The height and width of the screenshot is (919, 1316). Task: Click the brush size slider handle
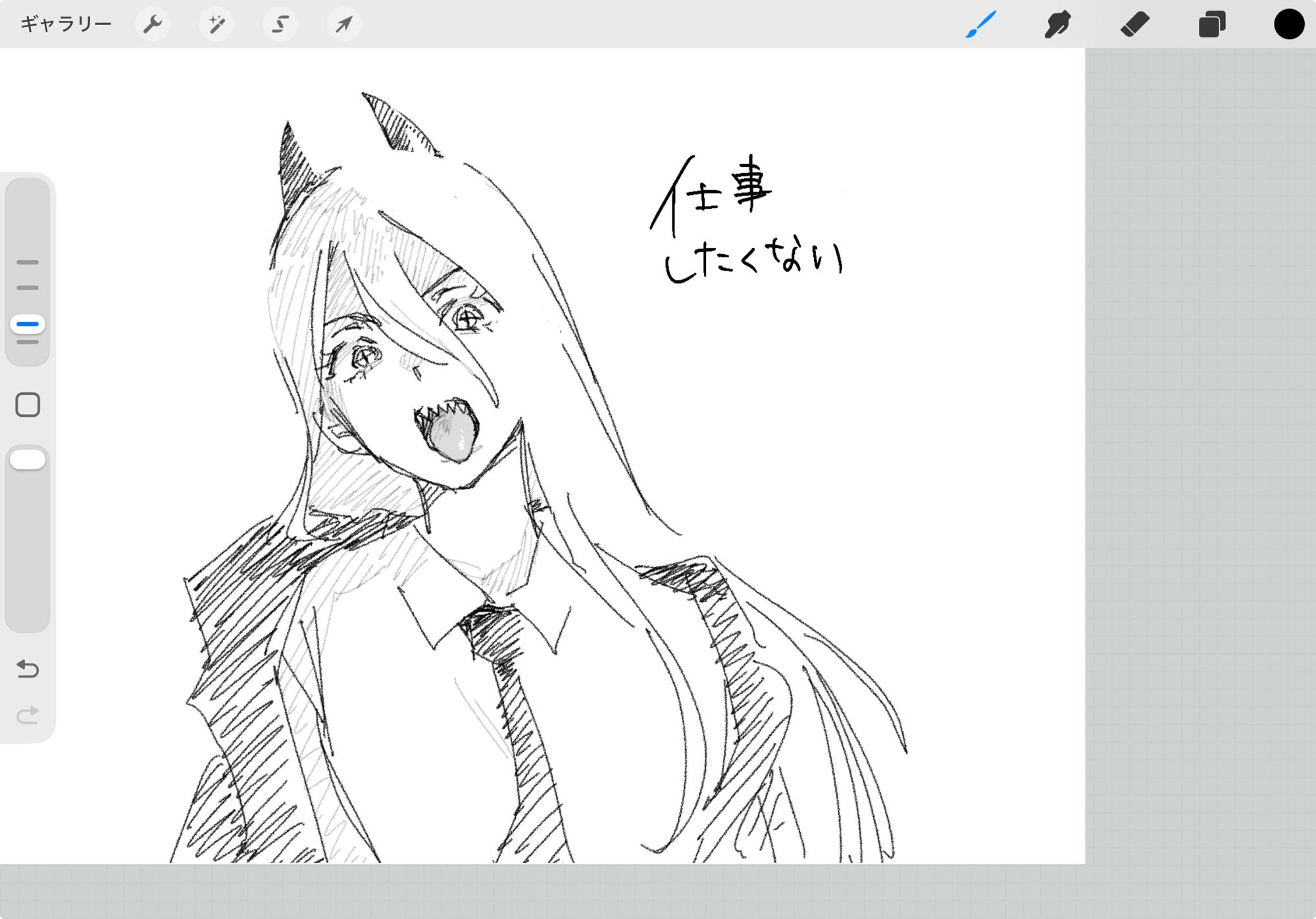click(28, 324)
